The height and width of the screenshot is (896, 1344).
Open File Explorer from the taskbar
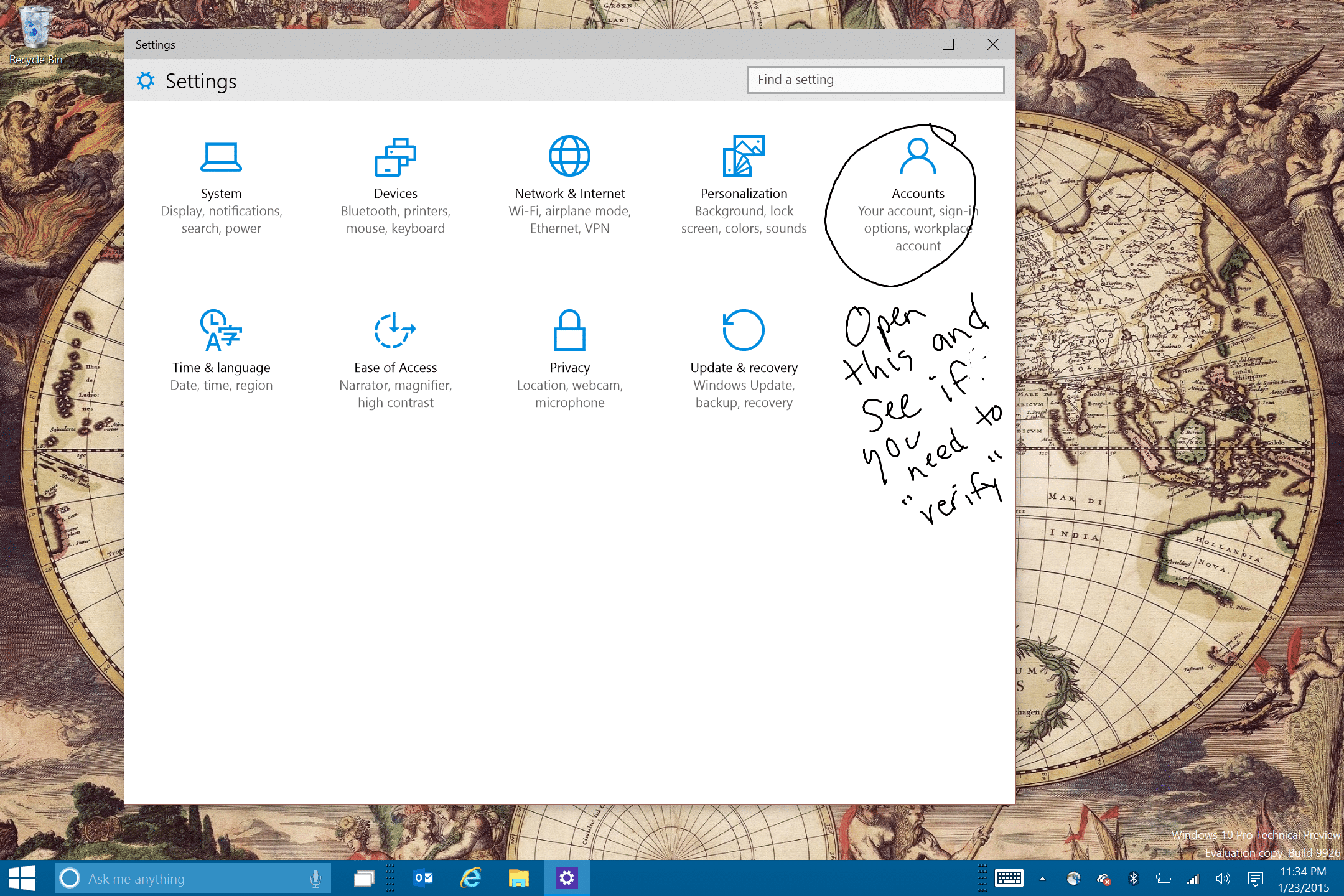518,878
